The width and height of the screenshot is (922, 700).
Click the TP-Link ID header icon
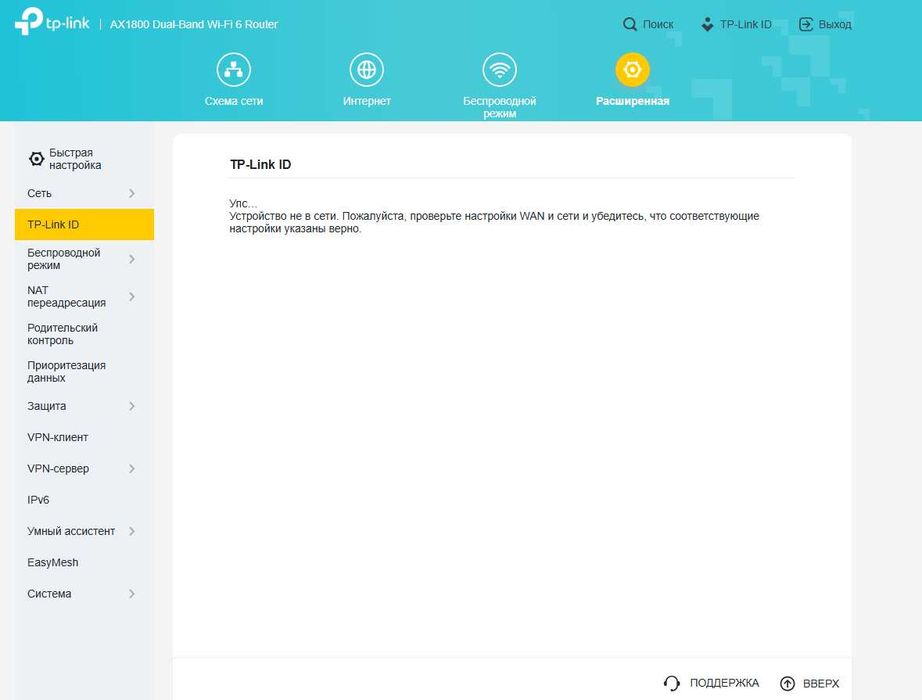(707, 24)
